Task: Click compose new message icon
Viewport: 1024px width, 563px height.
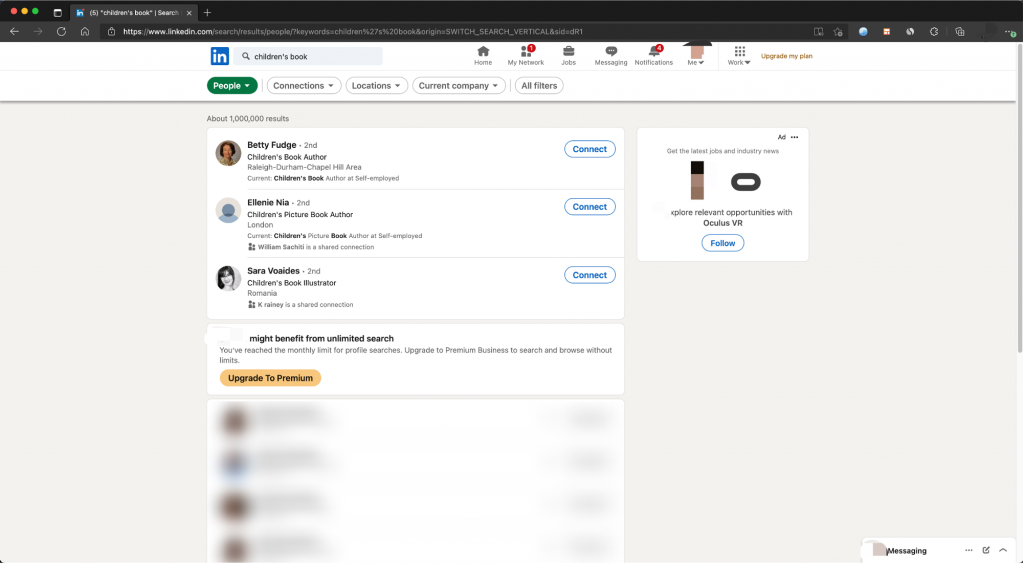Action: coord(986,550)
